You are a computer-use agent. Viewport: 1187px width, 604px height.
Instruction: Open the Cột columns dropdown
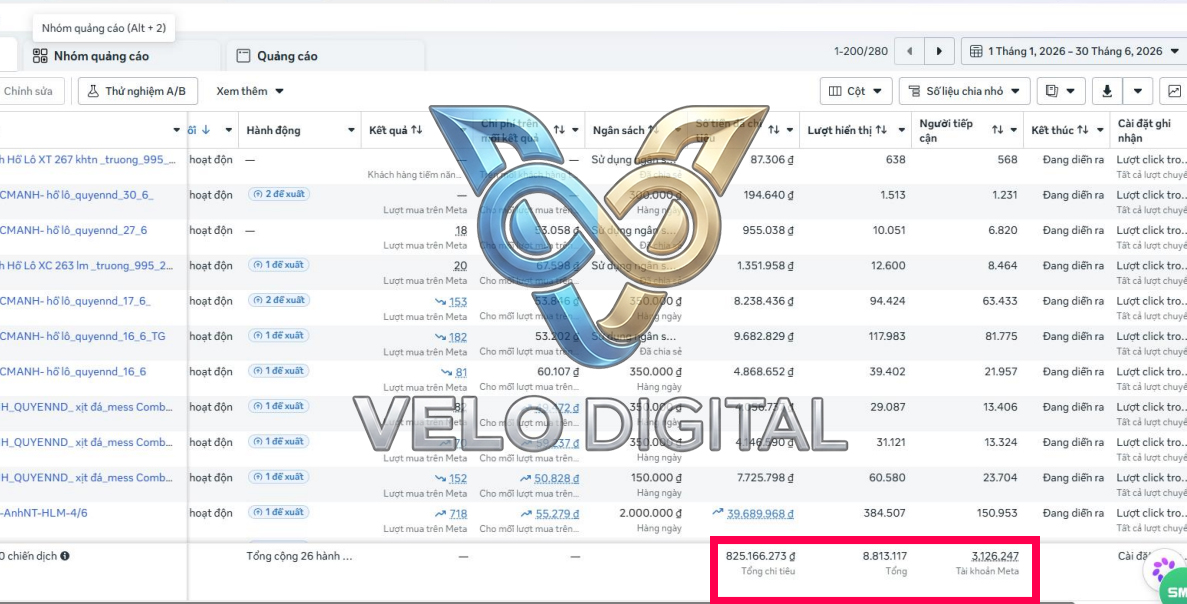856,91
